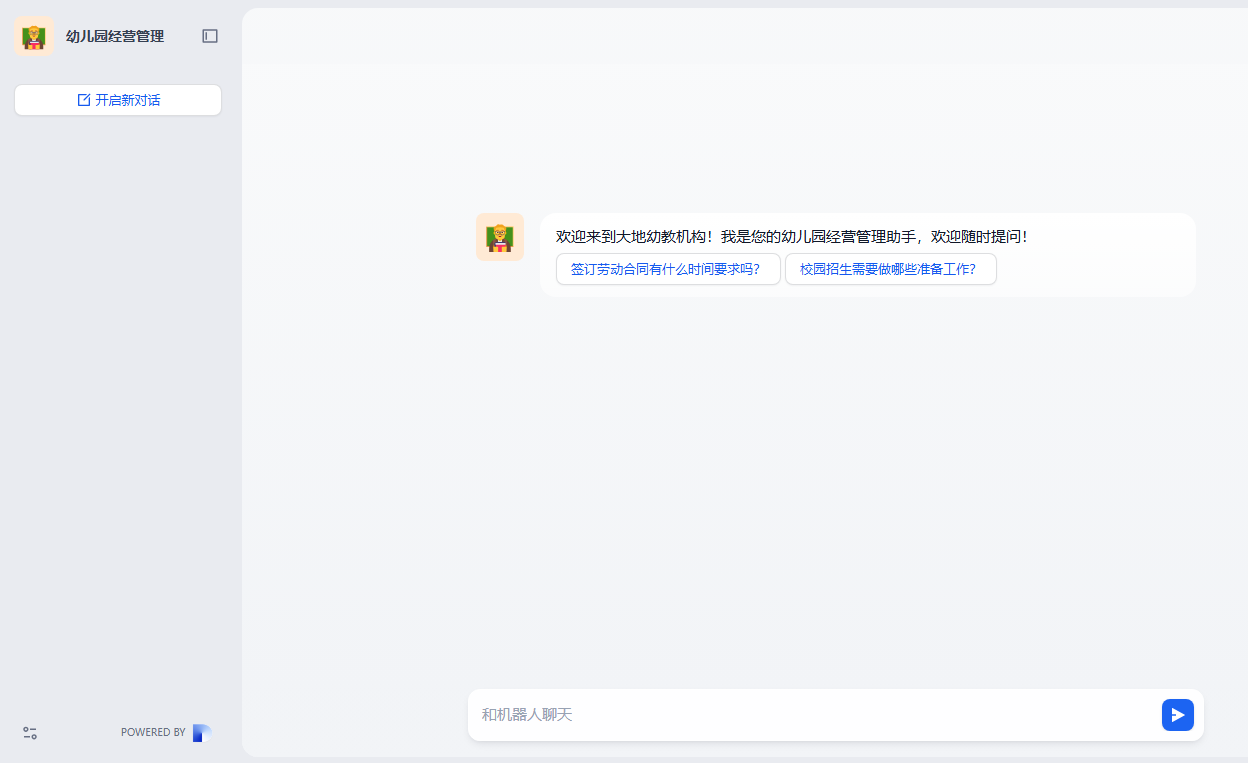Start a new chat with 开启新对话
1248x763 pixels.
click(x=117, y=100)
